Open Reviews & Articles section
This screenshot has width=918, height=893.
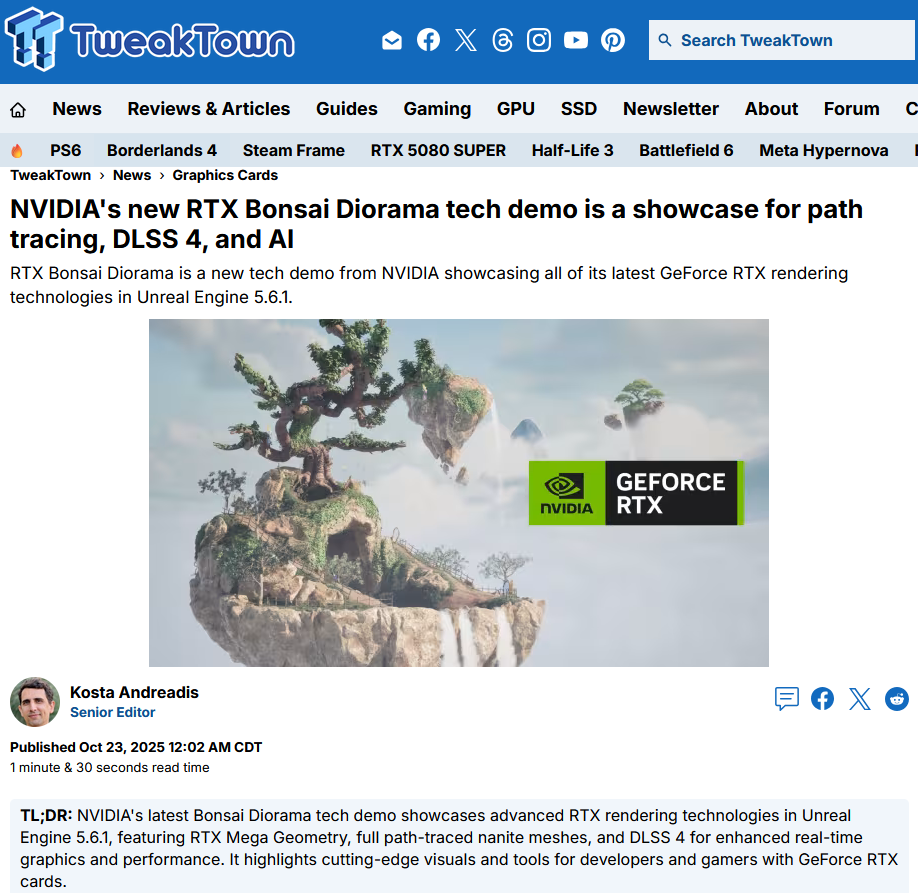click(208, 109)
